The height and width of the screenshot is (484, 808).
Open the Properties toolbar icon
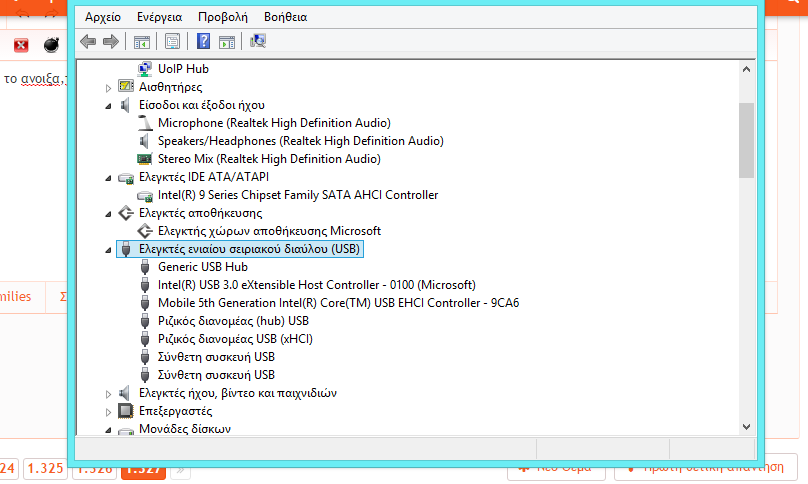coord(172,42)
